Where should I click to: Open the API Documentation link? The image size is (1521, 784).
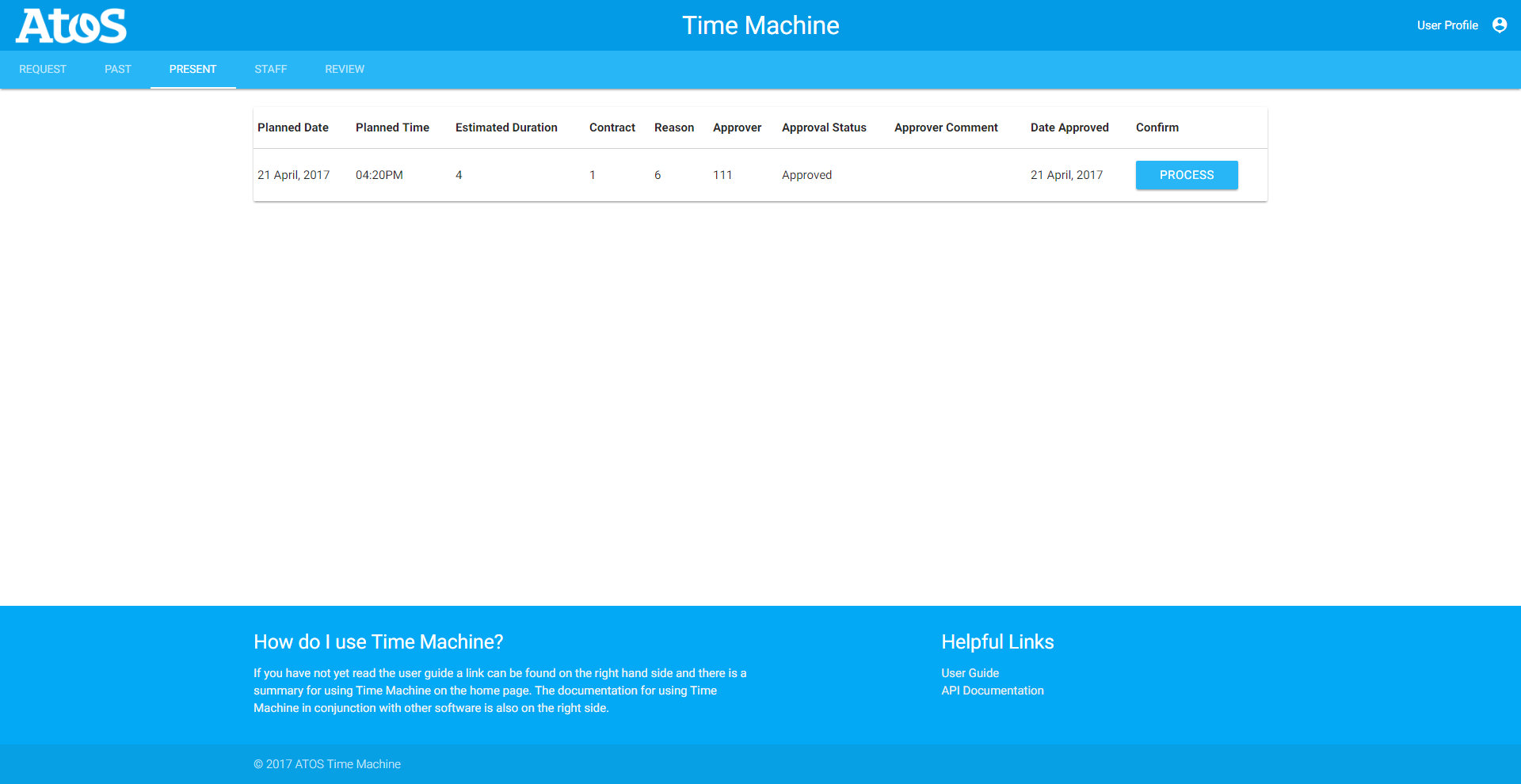click(x=992, y=691)
